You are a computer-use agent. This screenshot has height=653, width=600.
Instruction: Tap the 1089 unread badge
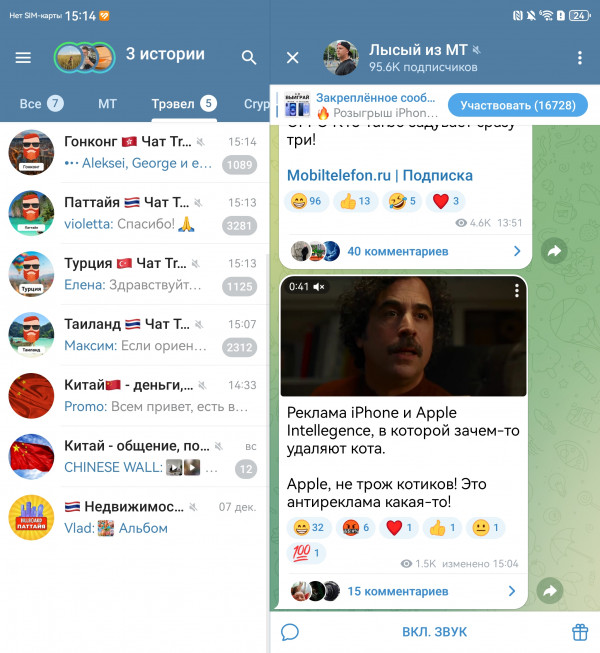(239, 165)
